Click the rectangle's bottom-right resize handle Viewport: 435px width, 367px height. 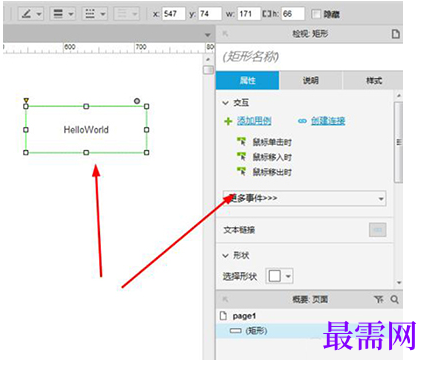tap(146, 152)
